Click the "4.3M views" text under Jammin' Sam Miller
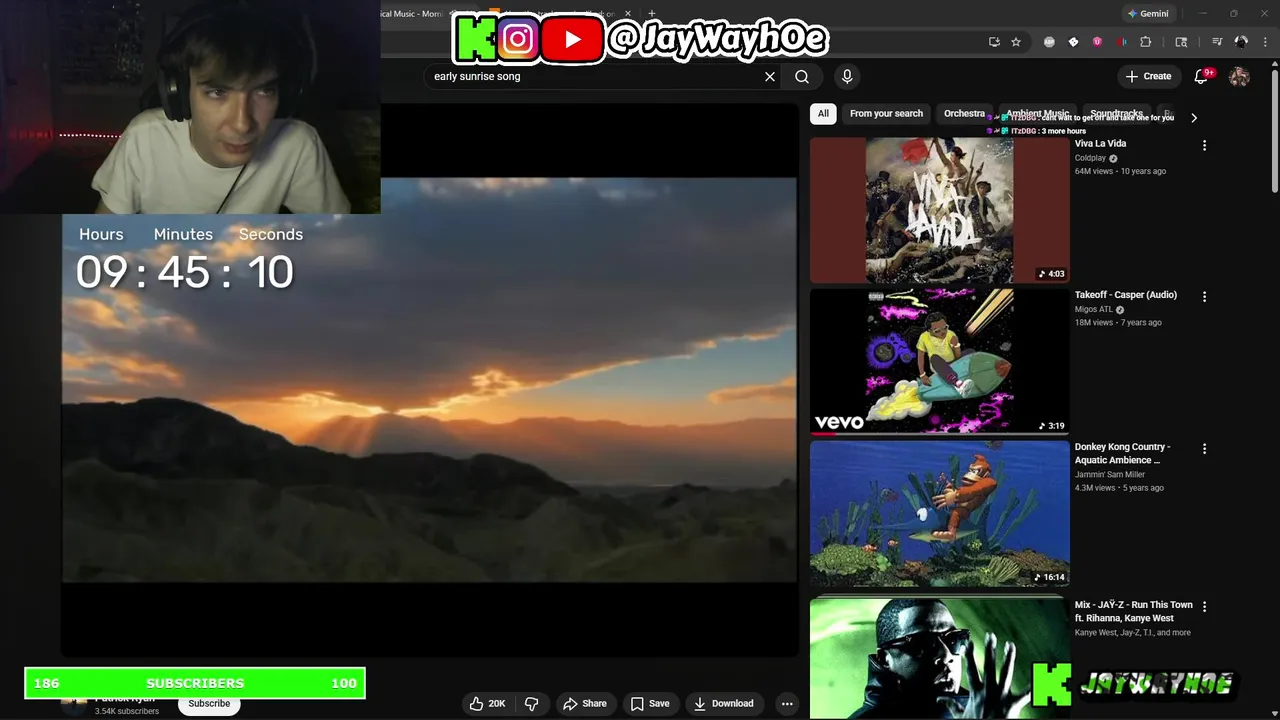The image size is (1280, 720). (1095, 488)
